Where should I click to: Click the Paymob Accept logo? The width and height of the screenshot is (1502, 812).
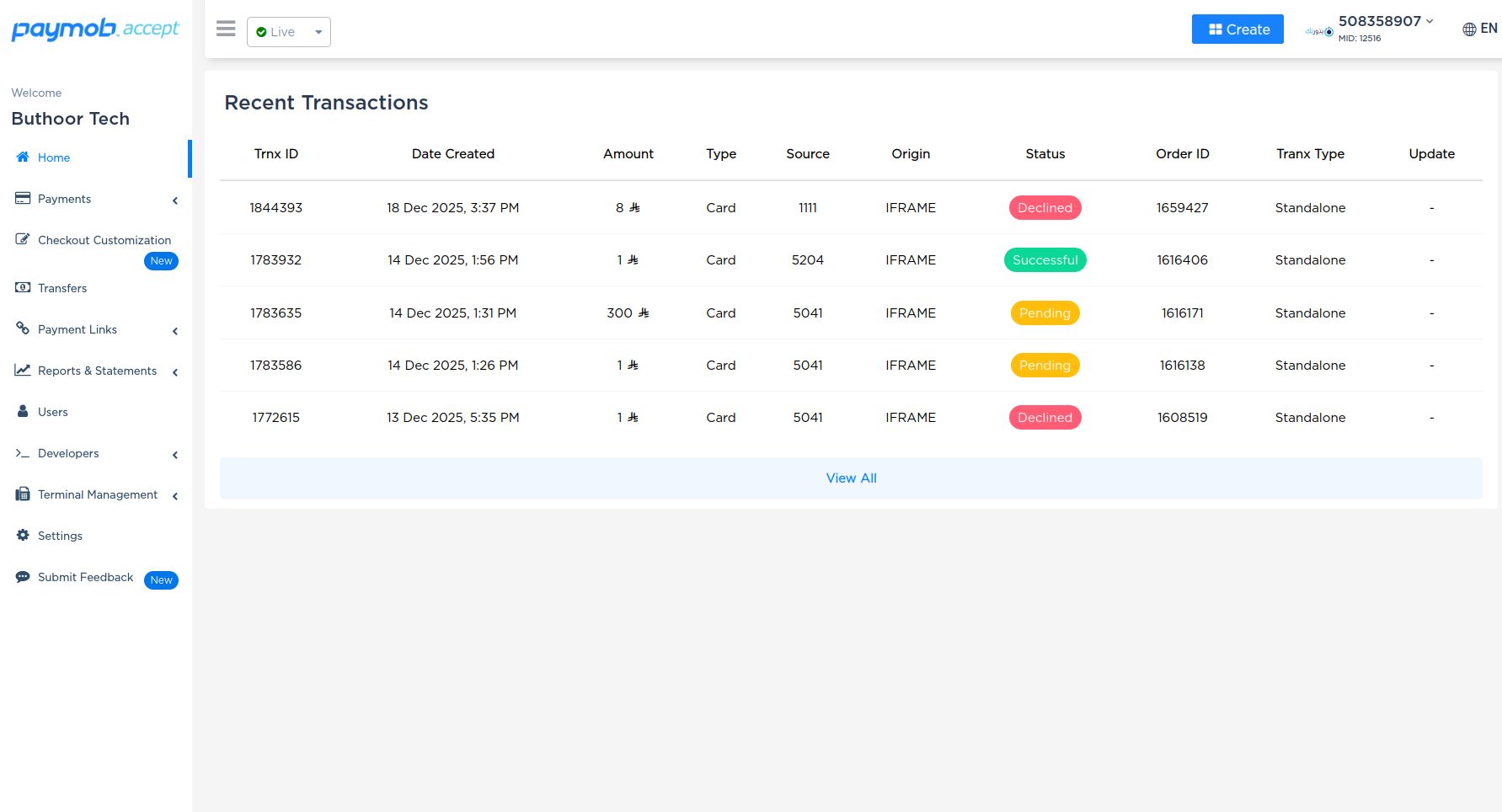pos(95,29)
